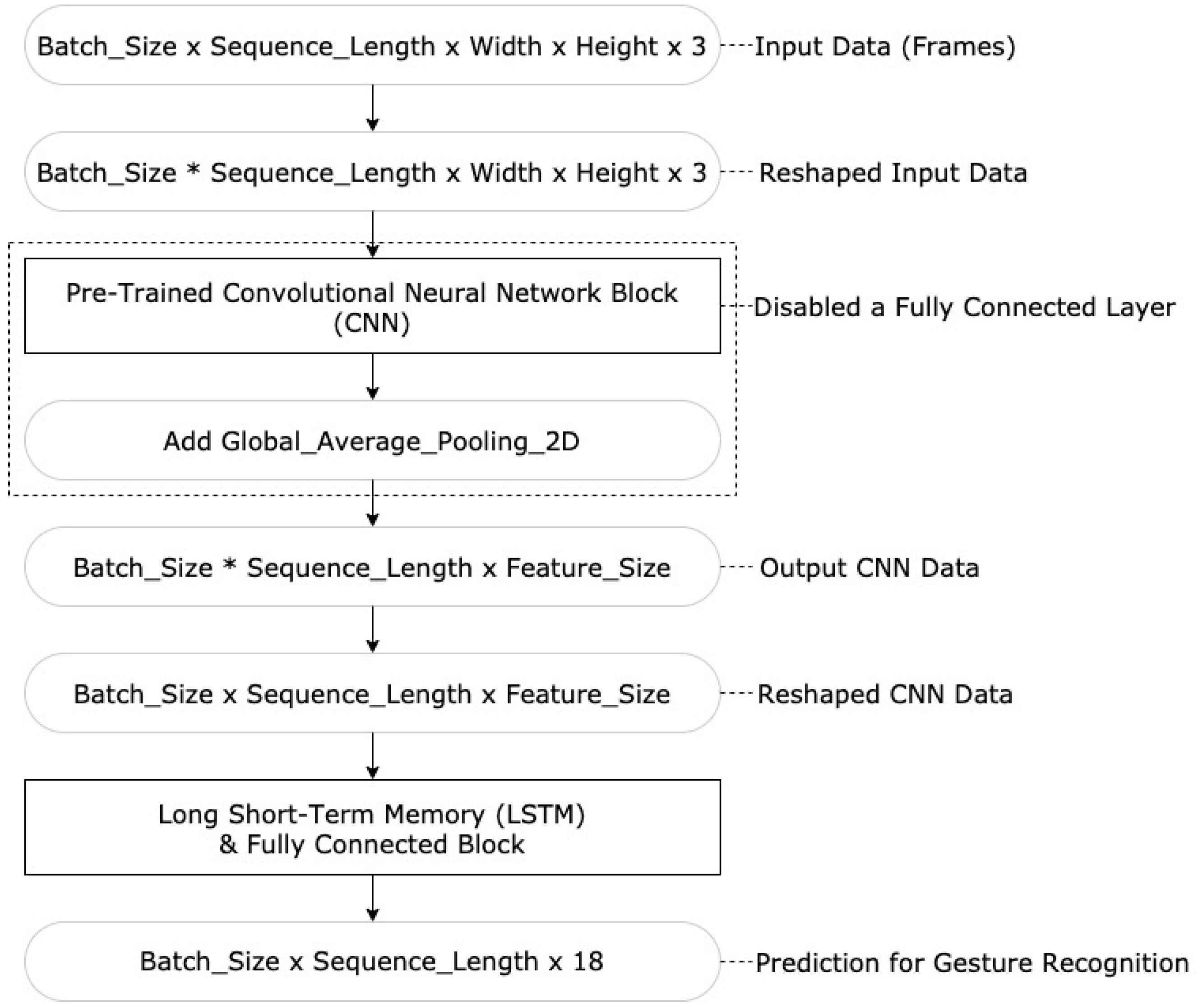Select the "Output CNN Data" annotation label

(x=868, y=568)
